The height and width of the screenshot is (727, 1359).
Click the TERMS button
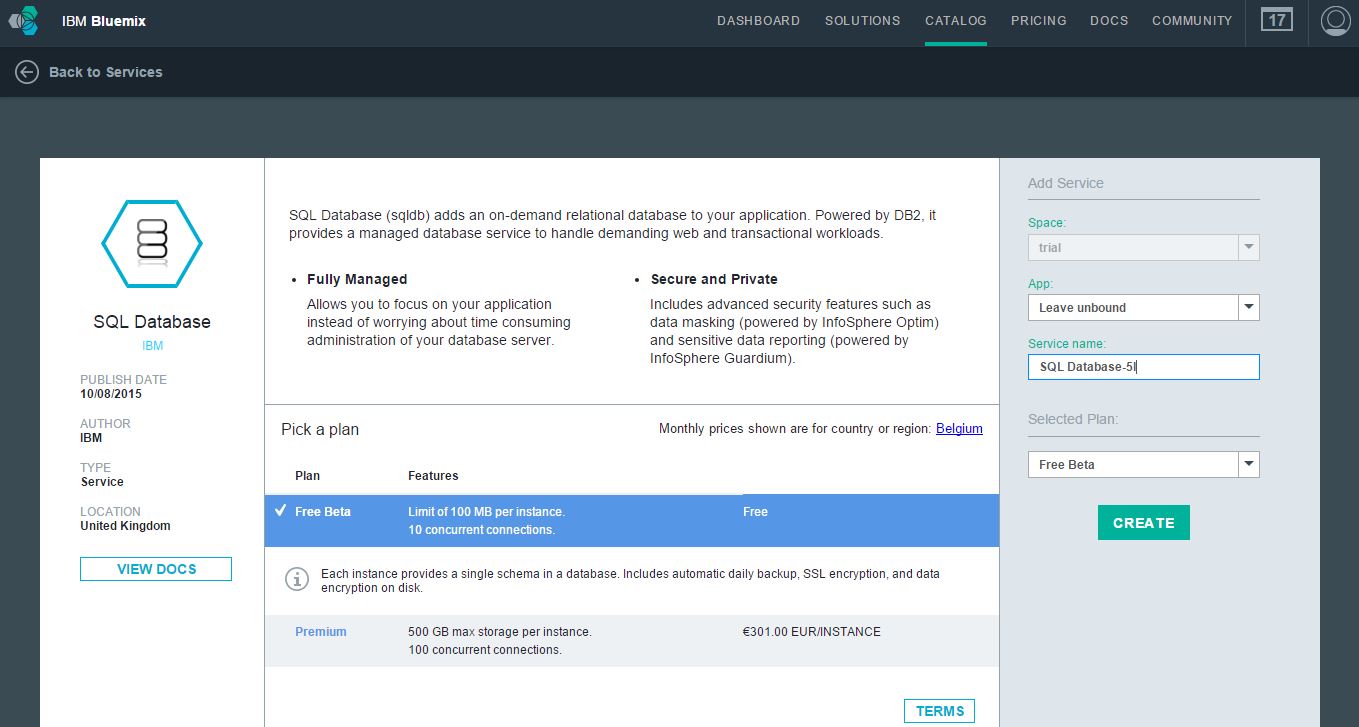tap(939, 711)
